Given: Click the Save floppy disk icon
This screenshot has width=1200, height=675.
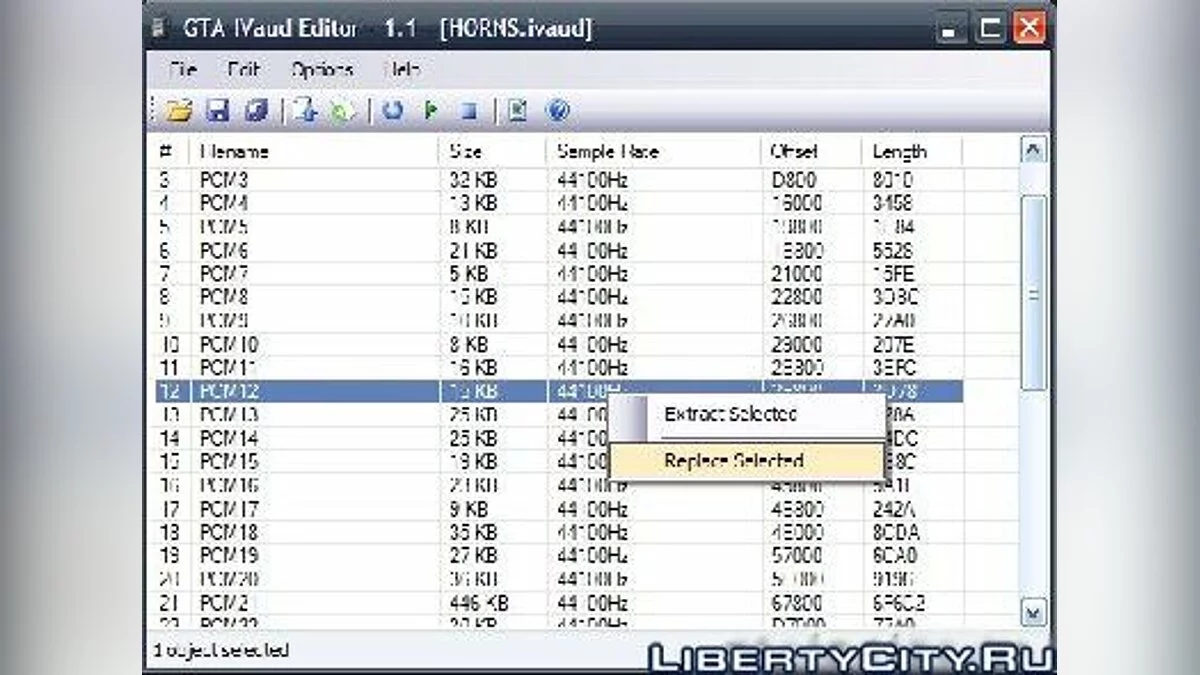Looking at the screenshot, I should [218, 111].
